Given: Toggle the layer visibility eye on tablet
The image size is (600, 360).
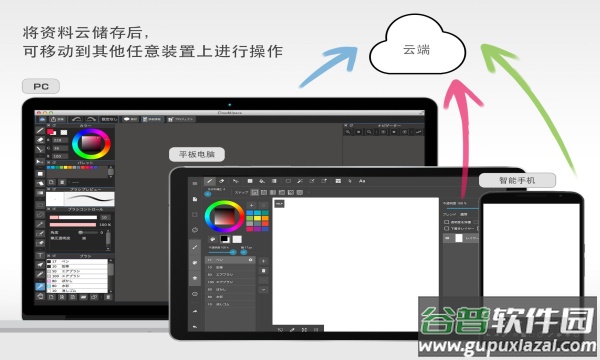Looking at the screenshot, I should tap(447, 238).
